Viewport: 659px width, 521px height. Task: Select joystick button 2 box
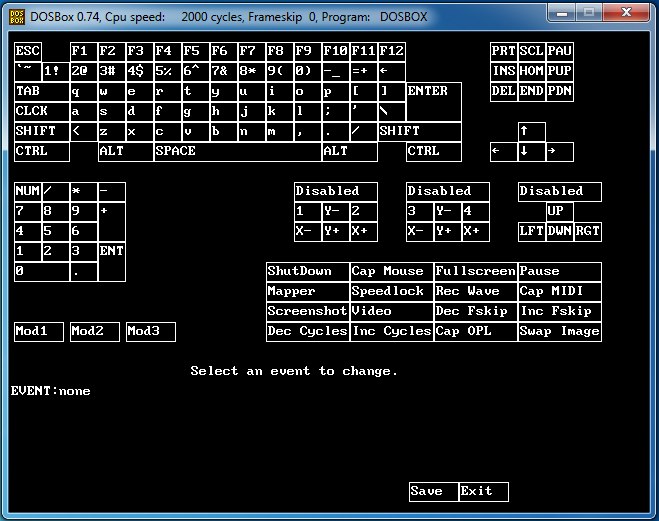tap(364, 212)
